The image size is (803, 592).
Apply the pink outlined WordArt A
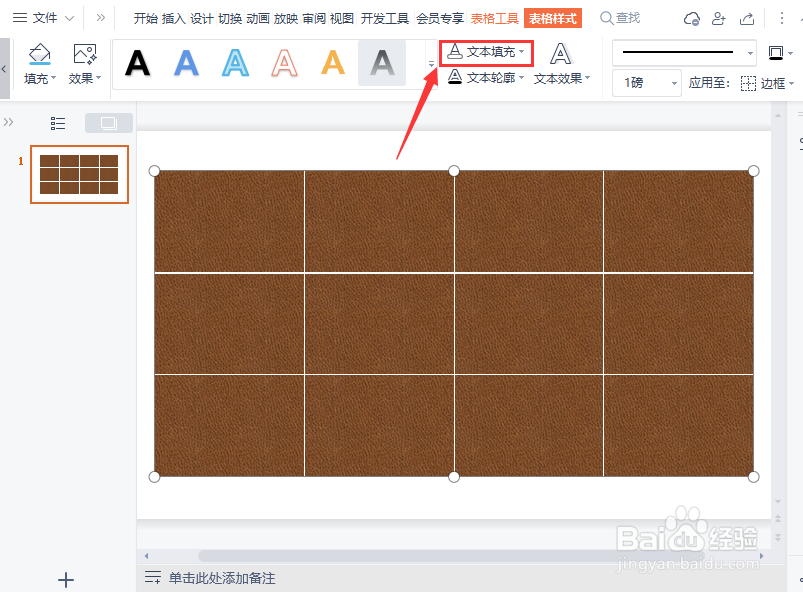tap(284, 63)
